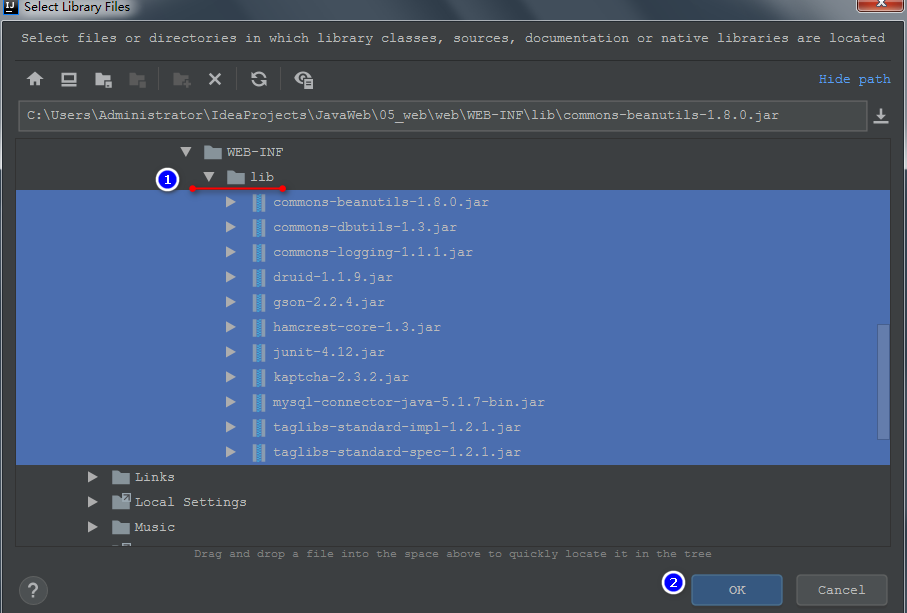Click the Desktop directory toolbar icon
The height and width of the screenshot is (613, 907).
point(69,79)
